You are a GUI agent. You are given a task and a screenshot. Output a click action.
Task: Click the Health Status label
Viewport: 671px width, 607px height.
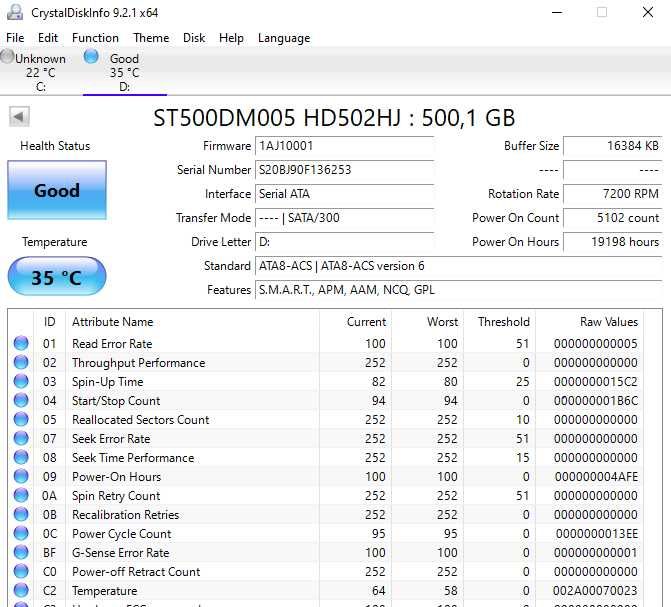(x=55, y=146)
